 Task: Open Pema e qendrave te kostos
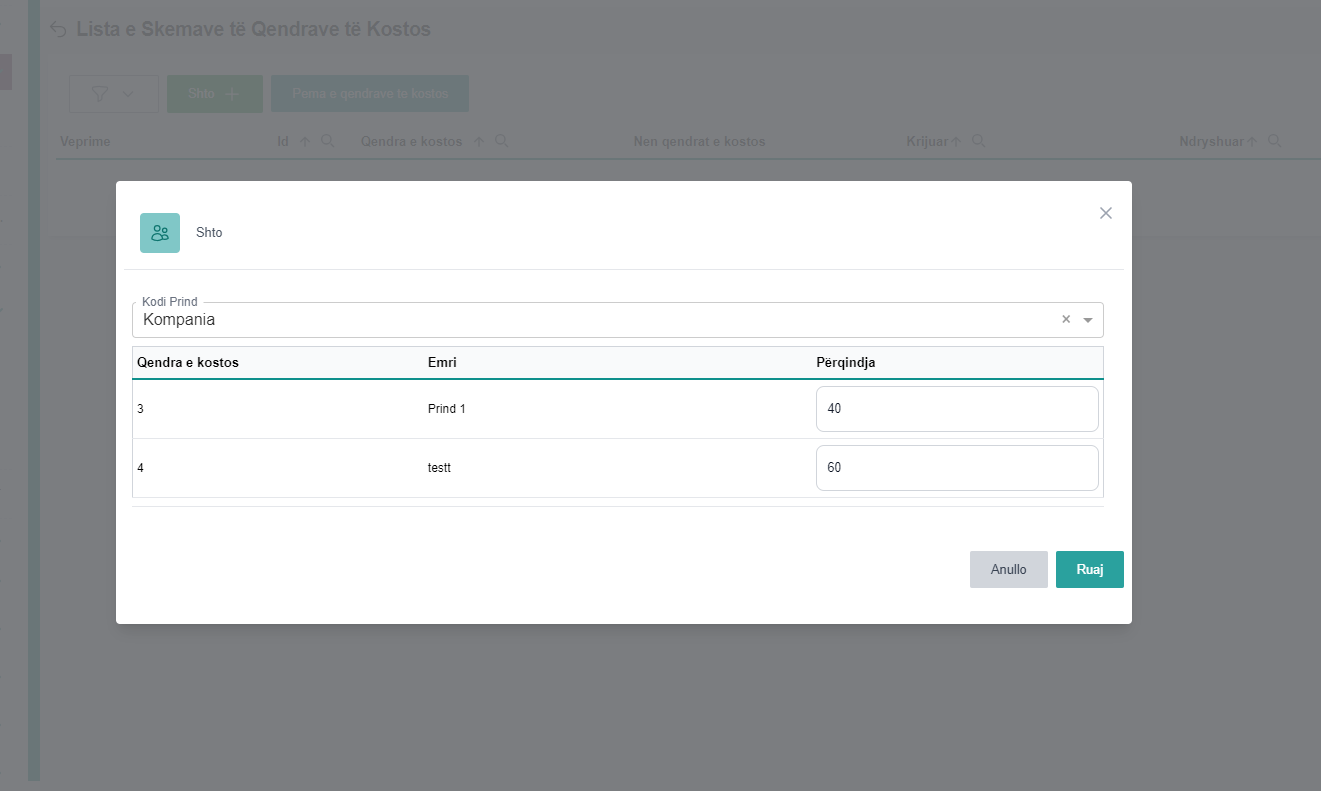pyautogui.click(x=369, y=93)
